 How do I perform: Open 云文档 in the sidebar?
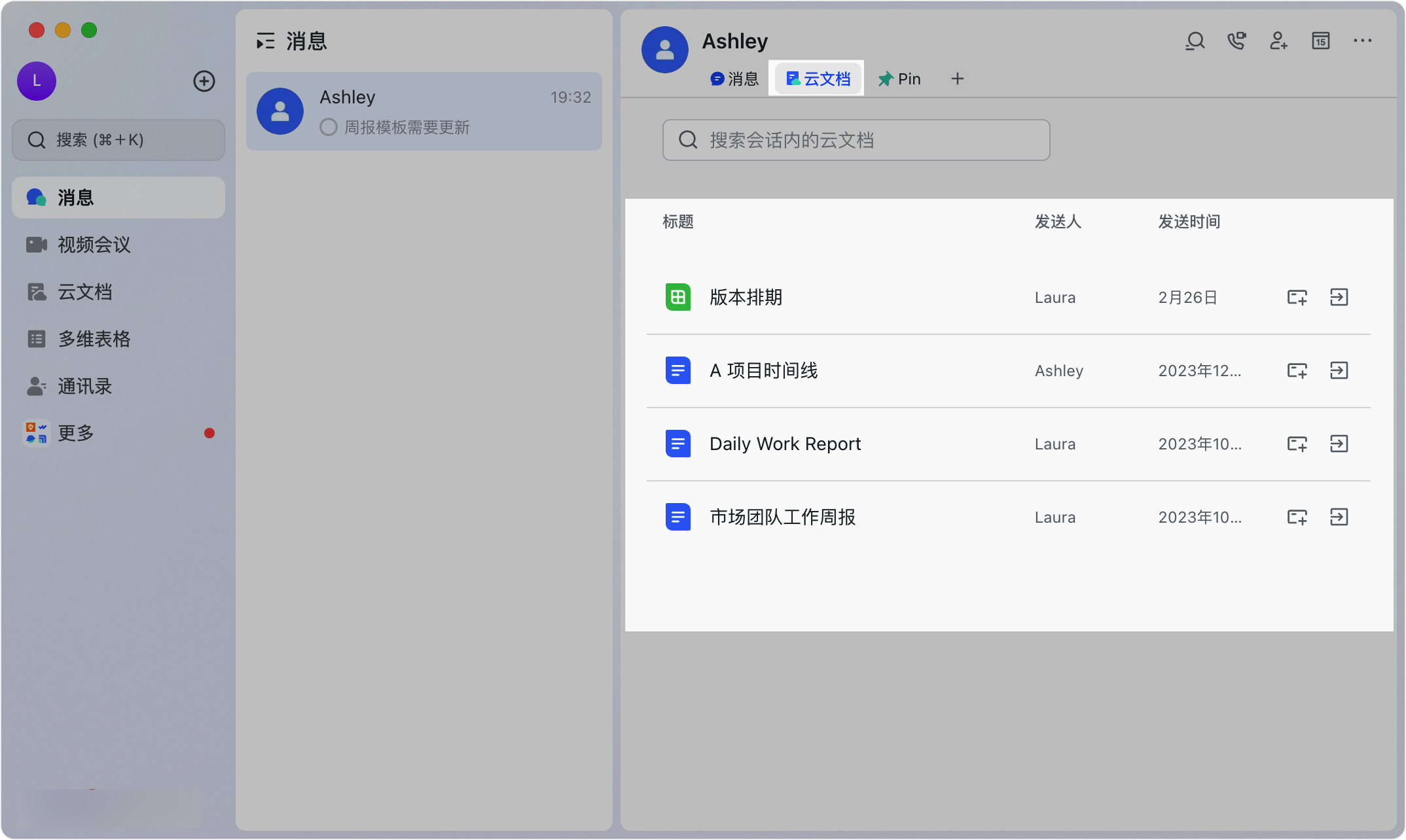(118, 292)
